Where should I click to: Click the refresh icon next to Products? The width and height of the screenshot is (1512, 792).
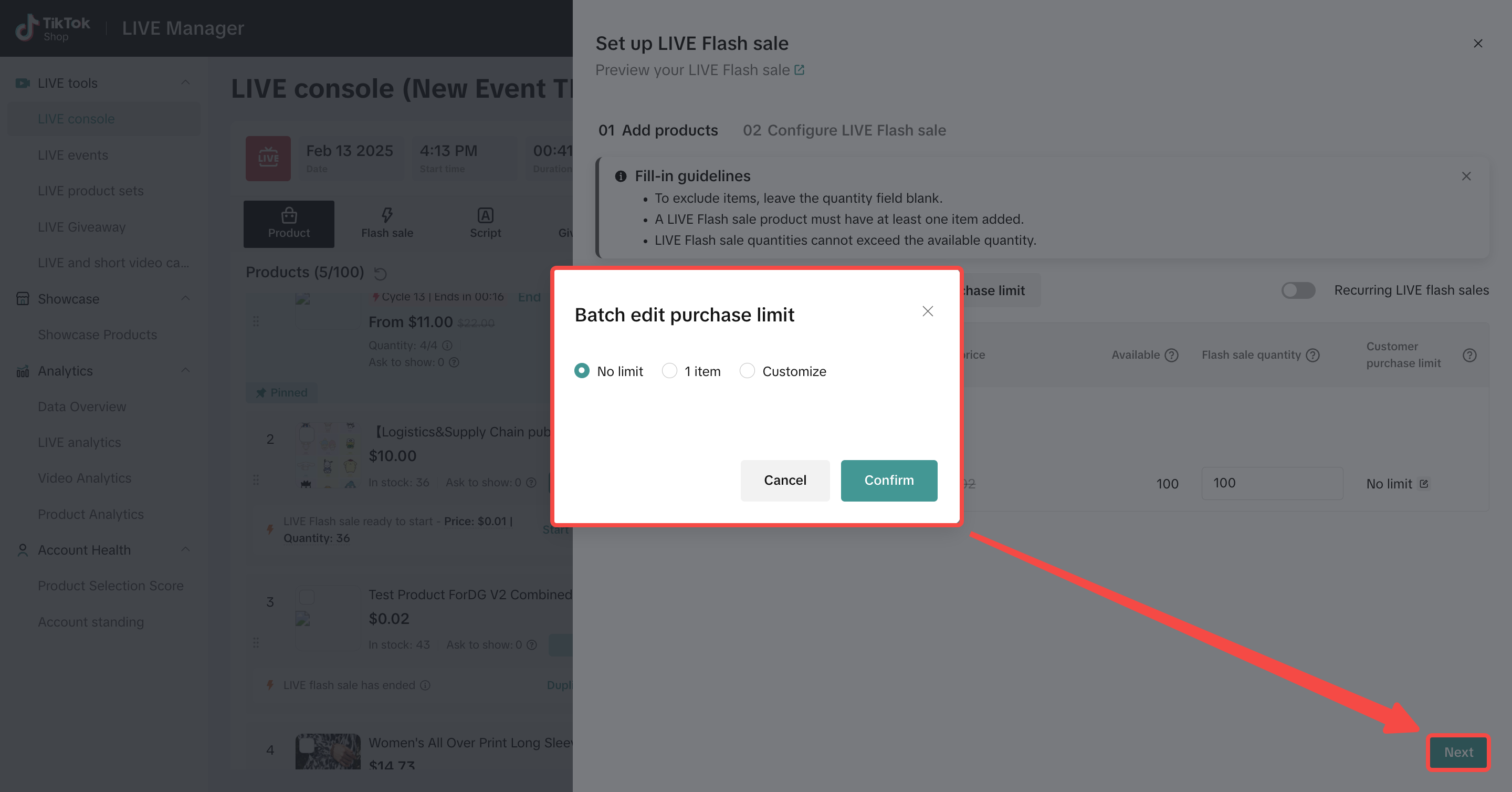380,274
